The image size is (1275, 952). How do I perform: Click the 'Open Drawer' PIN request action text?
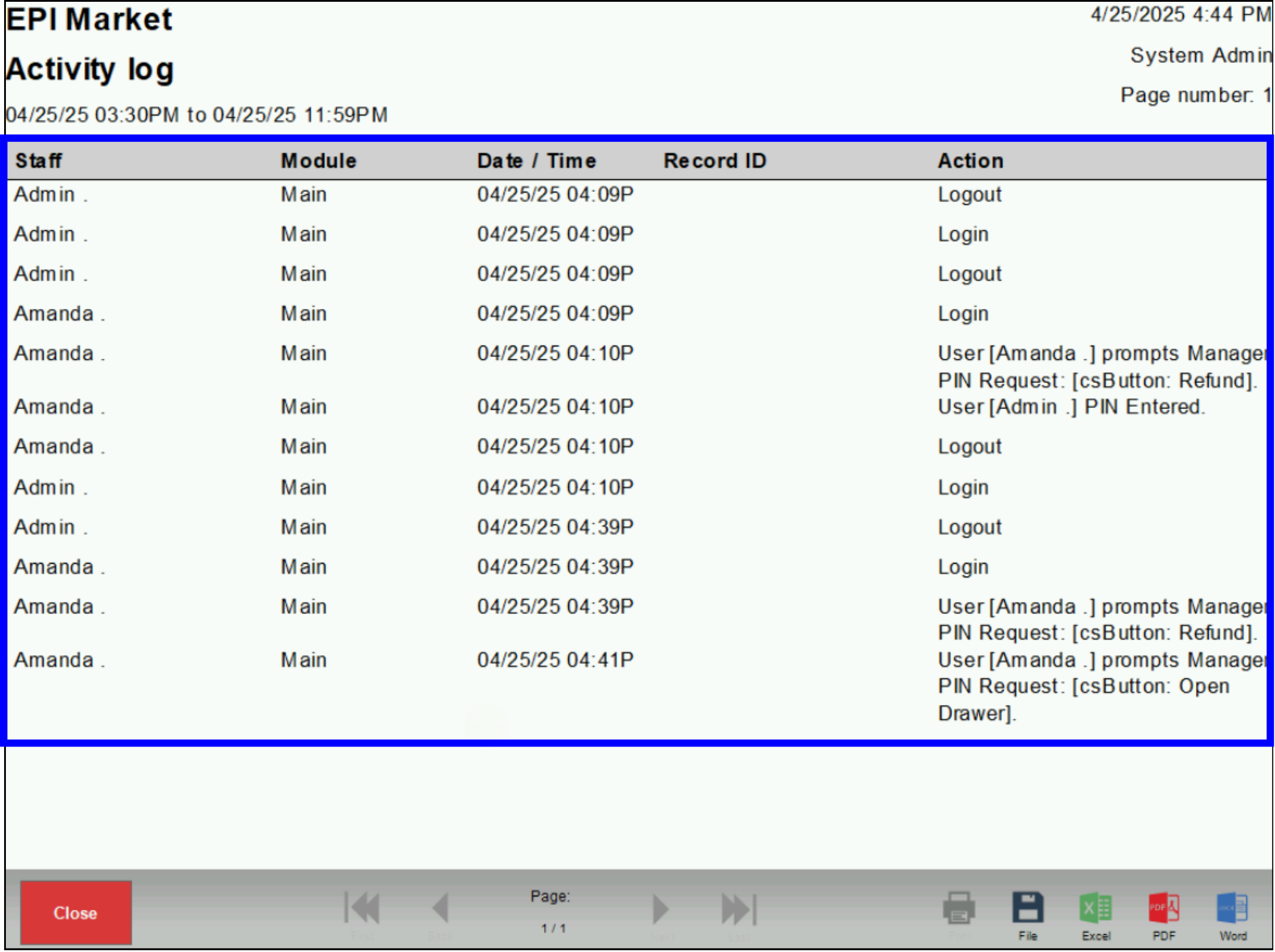[1102, 687]
